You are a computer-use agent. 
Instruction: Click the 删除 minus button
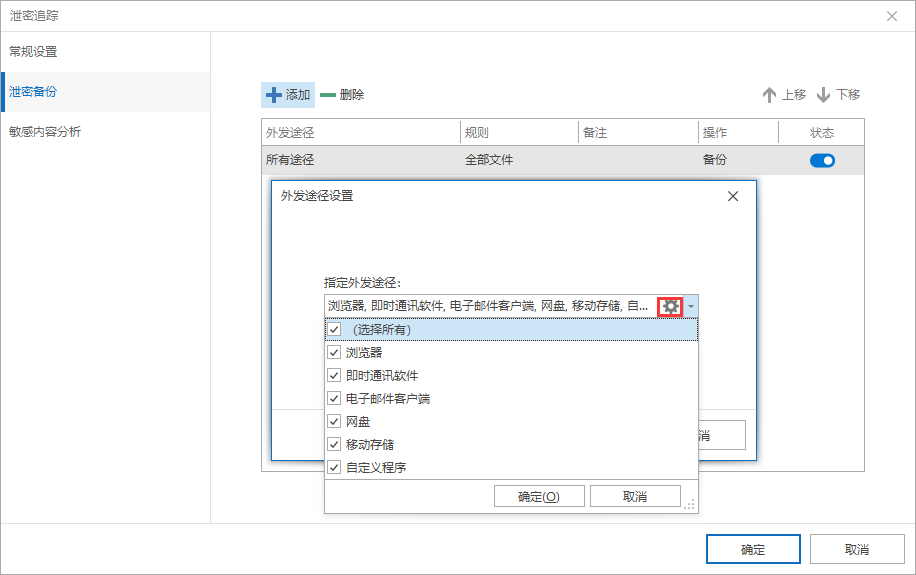coord(342,95)
